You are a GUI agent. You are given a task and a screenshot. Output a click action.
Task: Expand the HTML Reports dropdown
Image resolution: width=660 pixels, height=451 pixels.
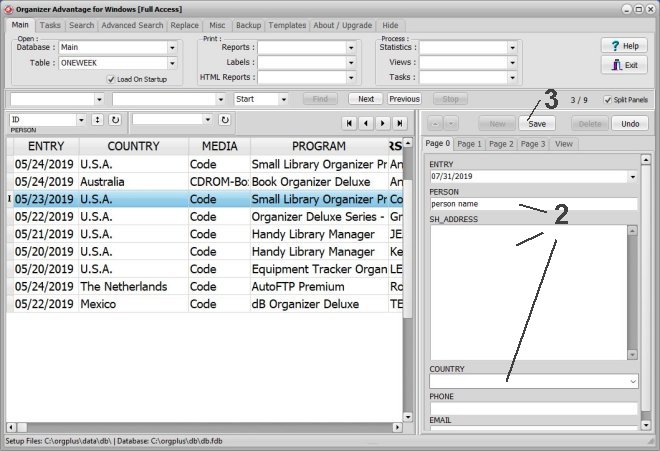pyautogui.click(x=351, y=77)
